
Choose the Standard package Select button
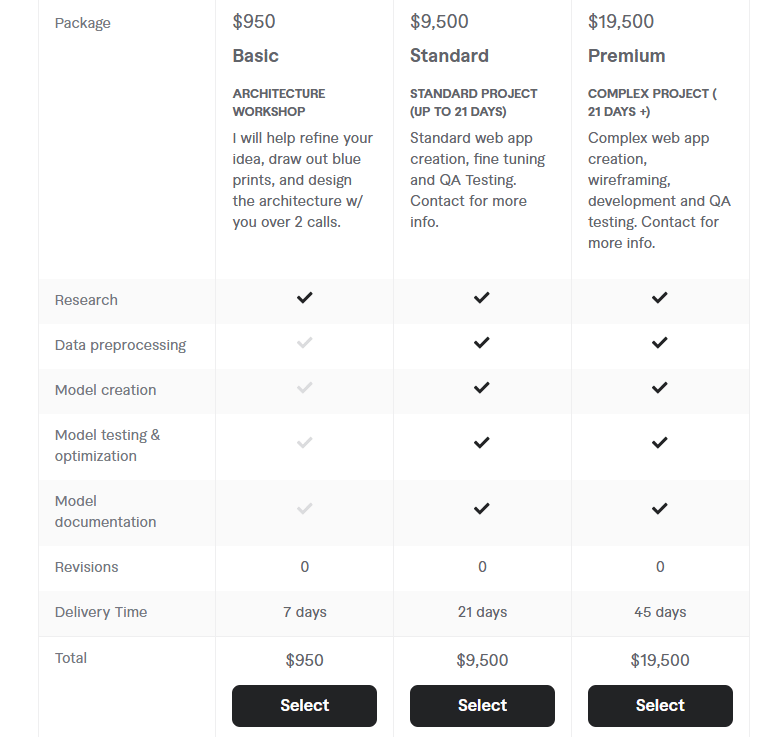coord(482,706)
